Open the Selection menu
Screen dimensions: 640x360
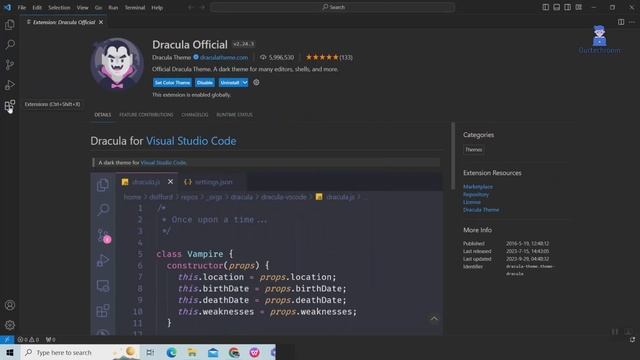[x=59, y=7]
